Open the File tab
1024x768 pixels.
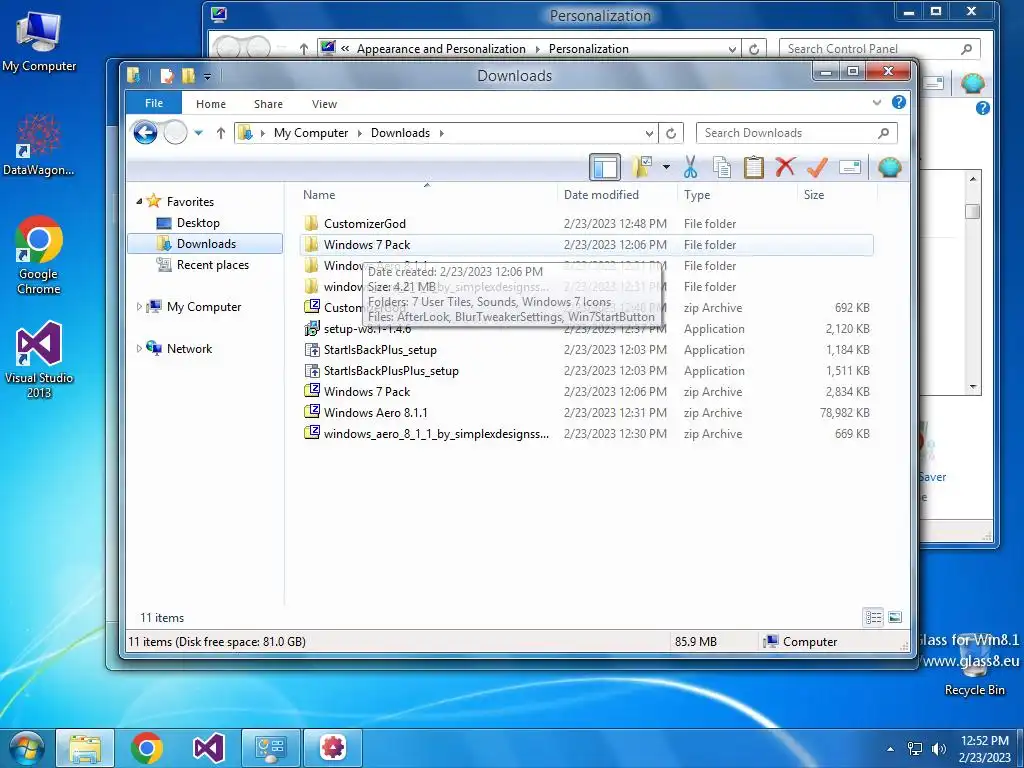154,103
